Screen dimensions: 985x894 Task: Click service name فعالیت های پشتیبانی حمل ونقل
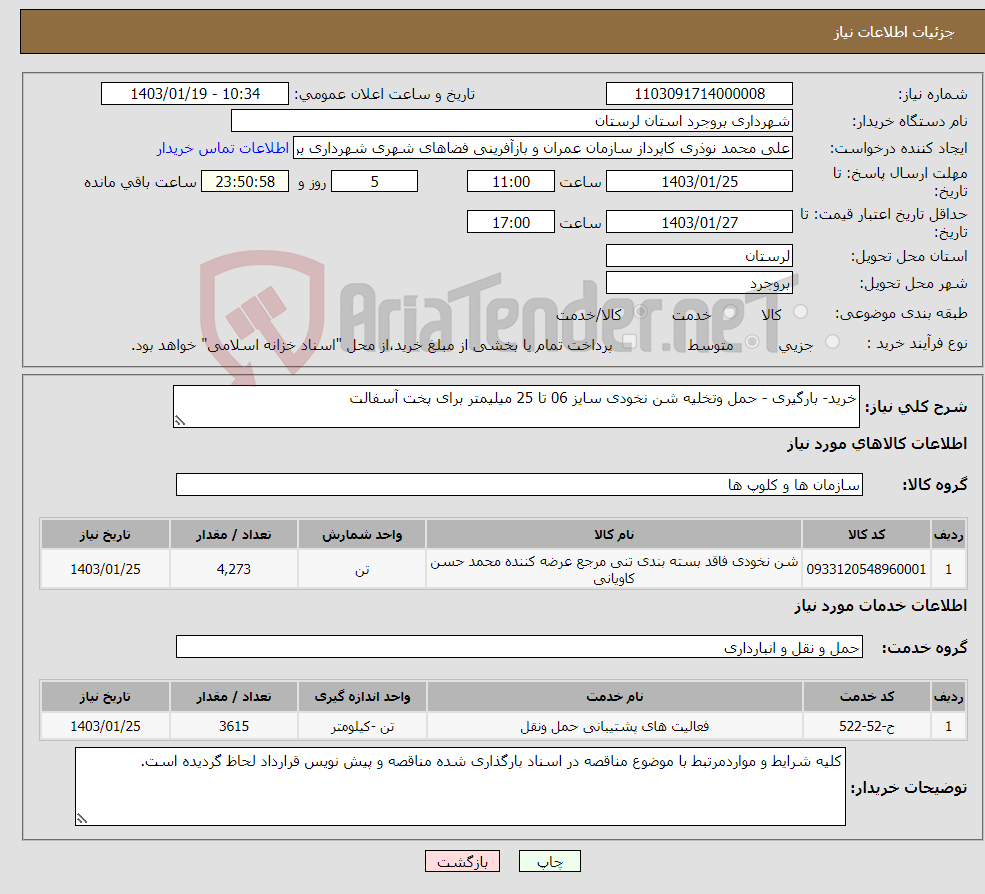(x=614, y=726)
